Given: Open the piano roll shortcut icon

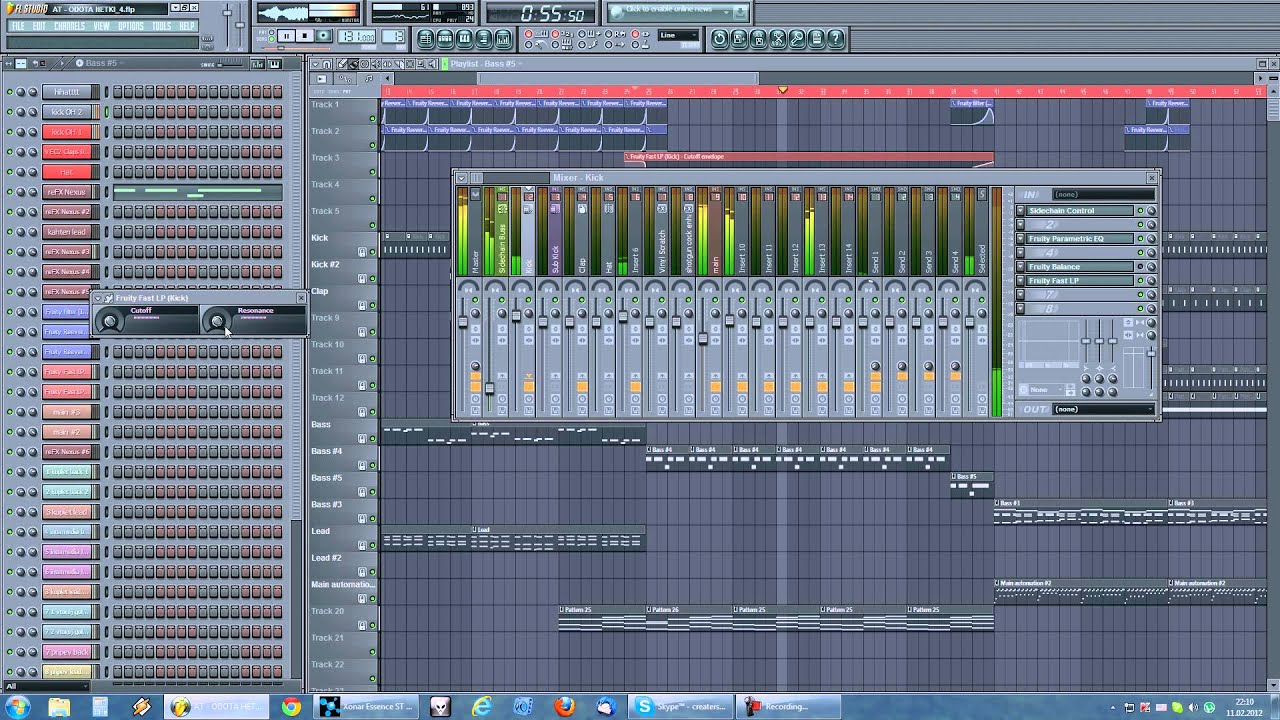Looking at the screenshot, I should click(x=464, y=39).
